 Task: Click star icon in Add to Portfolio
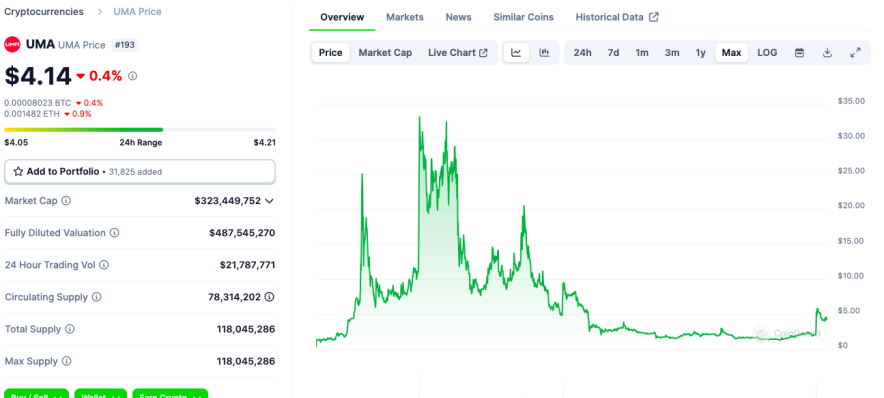coord(18,171)
